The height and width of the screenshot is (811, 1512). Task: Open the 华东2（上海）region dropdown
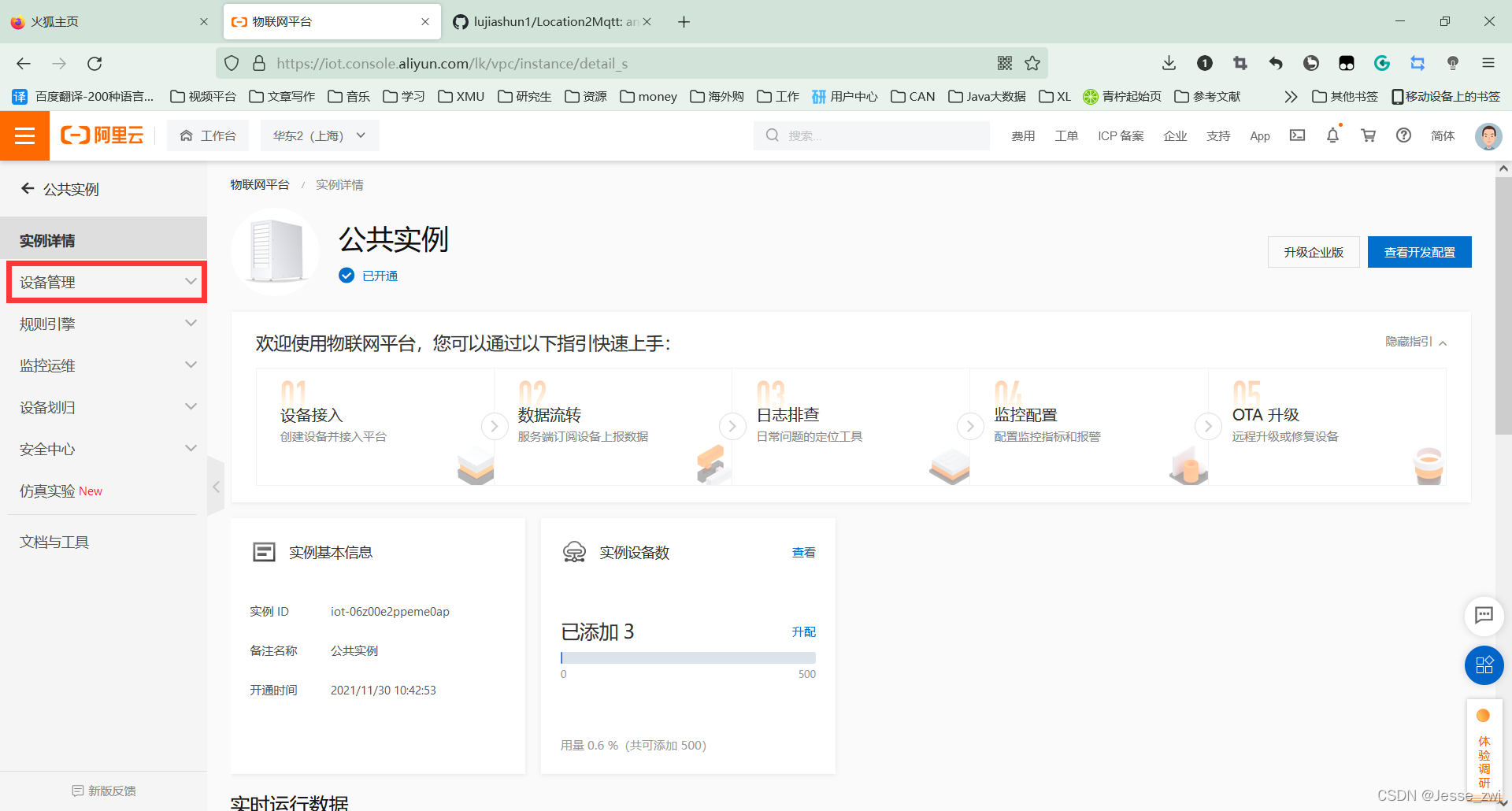(319, 135)
